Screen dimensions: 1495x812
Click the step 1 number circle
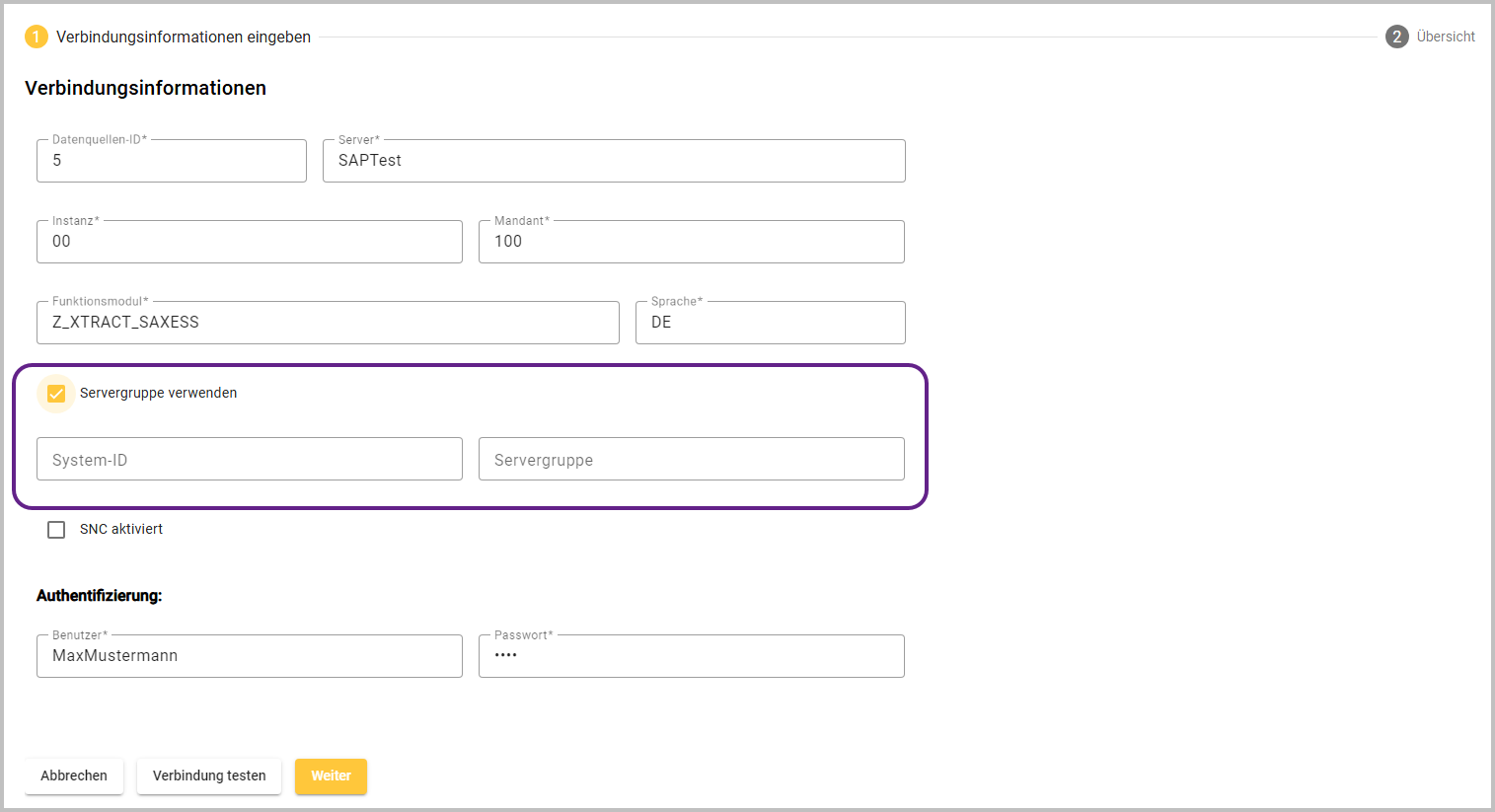point(36,37)
